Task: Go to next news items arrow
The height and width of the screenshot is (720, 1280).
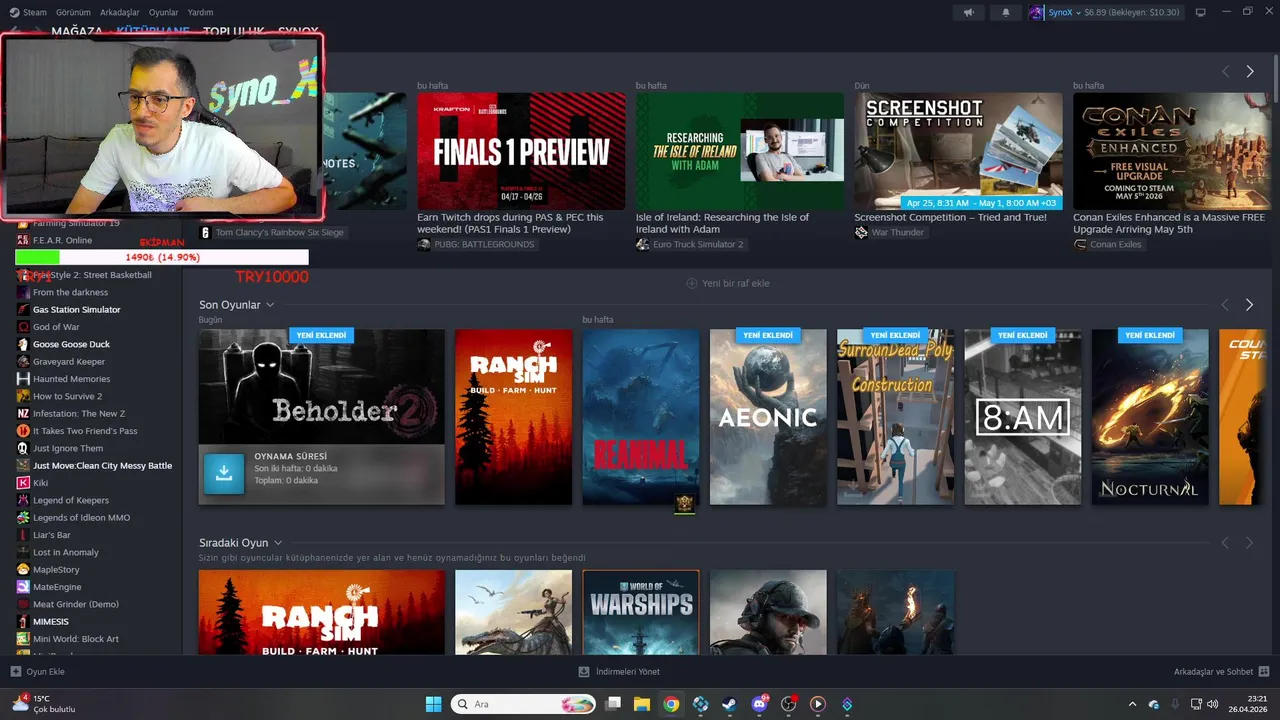Action: point(1249,71)
